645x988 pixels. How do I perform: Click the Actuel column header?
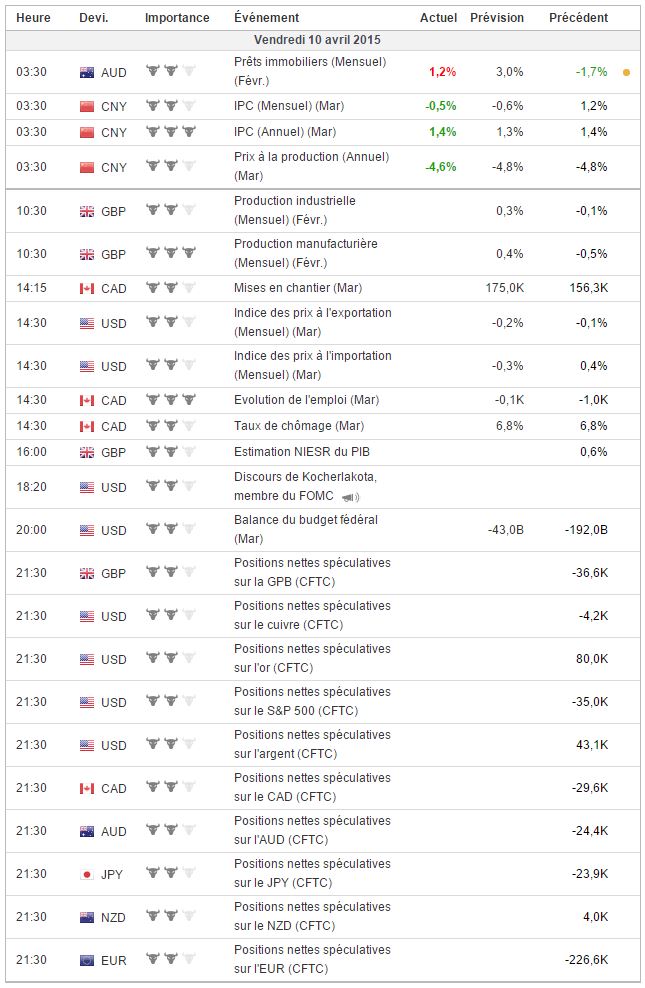pyautogui.click(x=438, y=18)
